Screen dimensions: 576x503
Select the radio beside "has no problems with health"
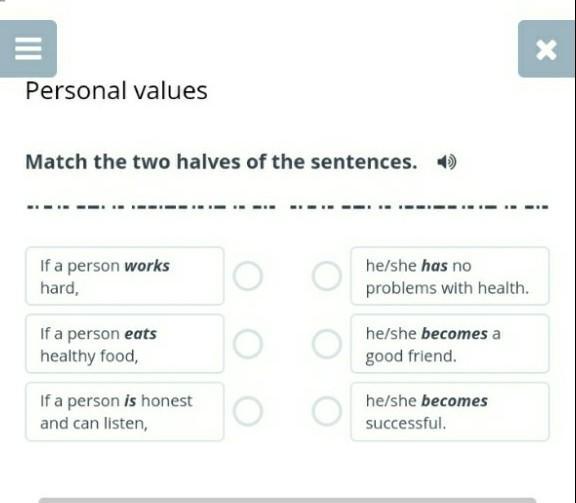pos(327,276)
